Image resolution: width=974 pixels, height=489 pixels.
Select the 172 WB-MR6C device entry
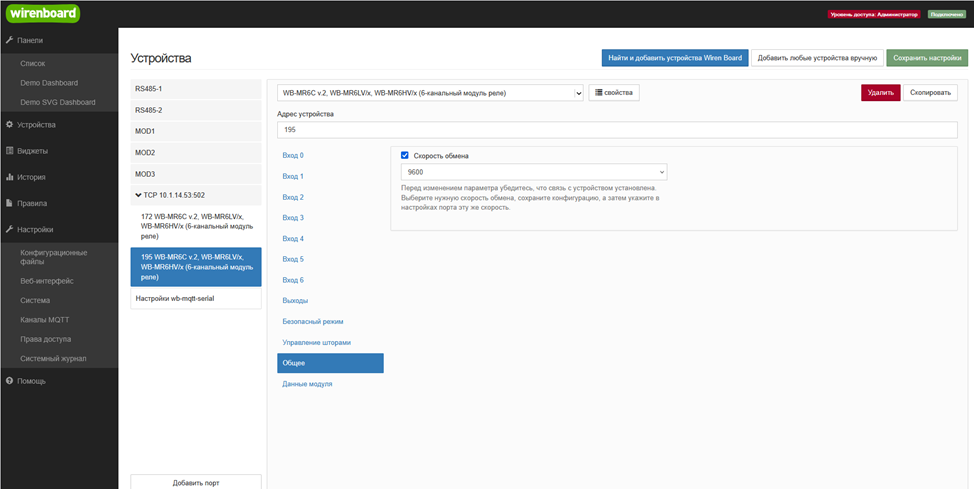tap(195, 226)
